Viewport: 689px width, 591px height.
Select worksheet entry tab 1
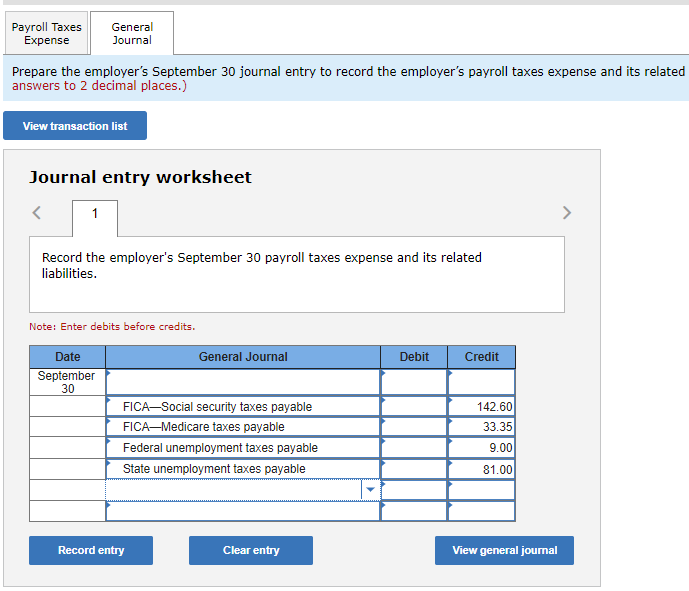point(95,218)
